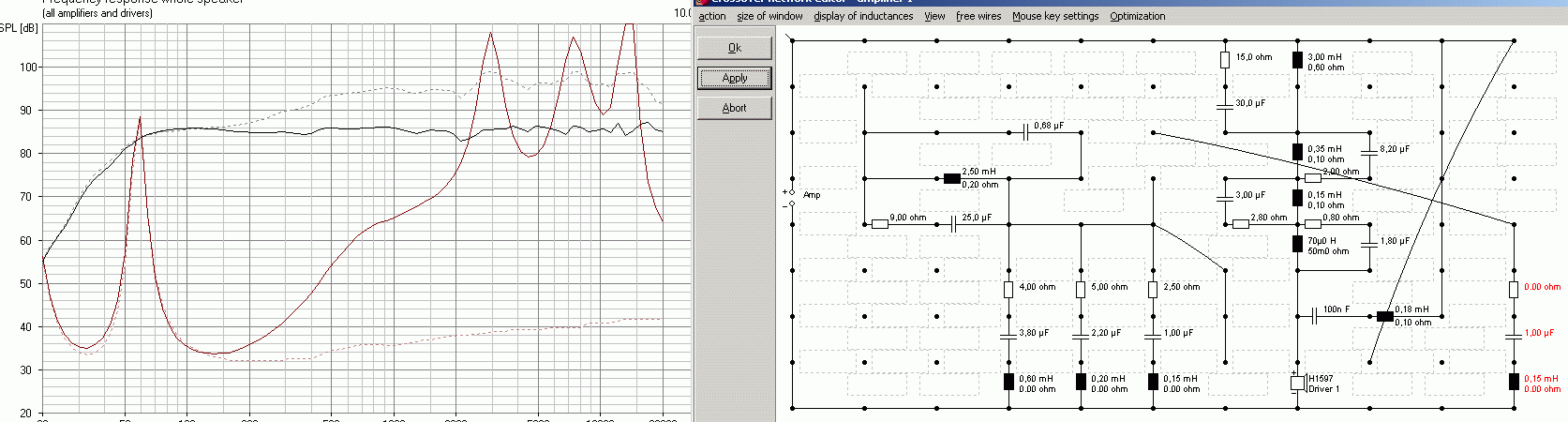Open the display of inductances menu
Screen dimensions: 1568x422
point(863,16)
